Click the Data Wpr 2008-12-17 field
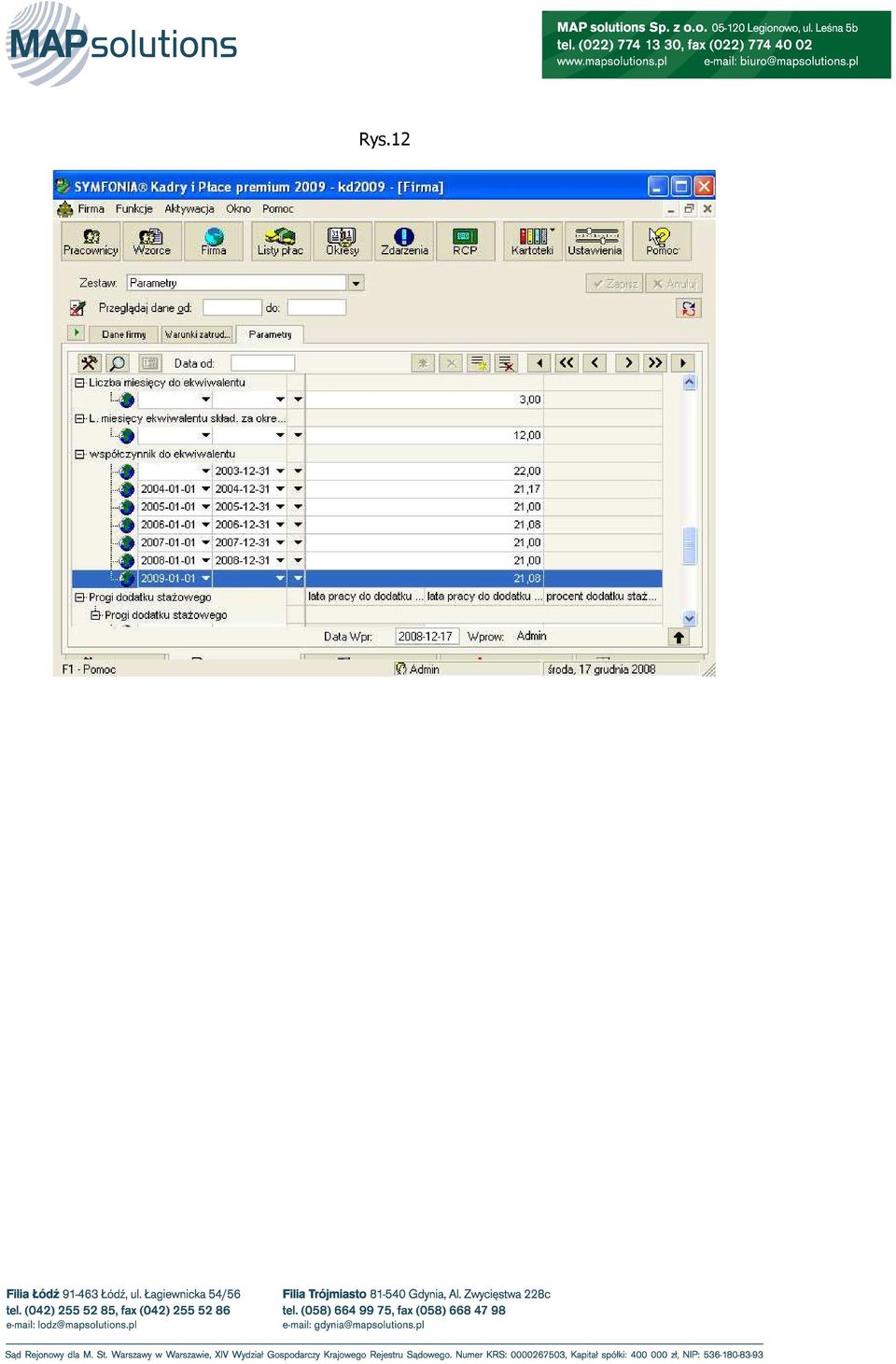The image size is (896, 1364). (427, 637)
